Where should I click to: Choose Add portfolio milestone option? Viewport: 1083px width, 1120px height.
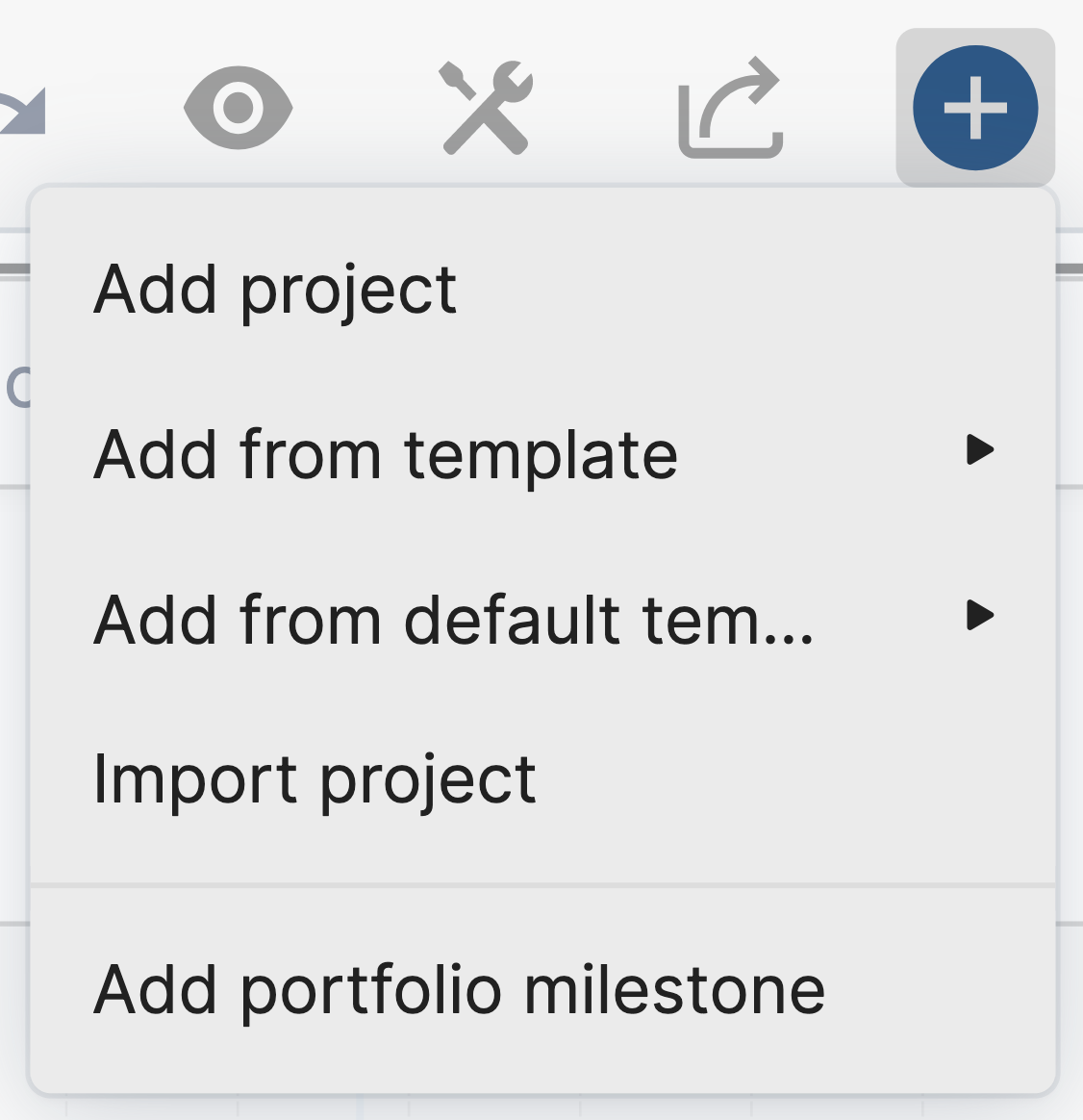459,990
